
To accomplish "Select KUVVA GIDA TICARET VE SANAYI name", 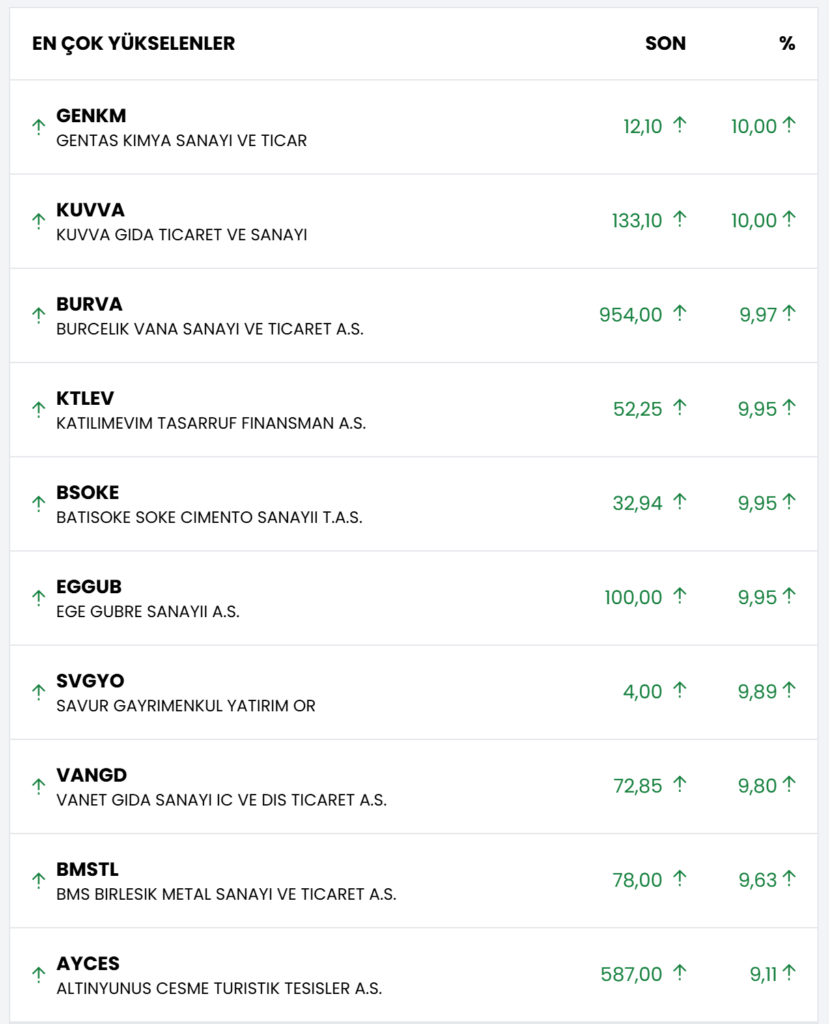I will [x=182, y=235].
